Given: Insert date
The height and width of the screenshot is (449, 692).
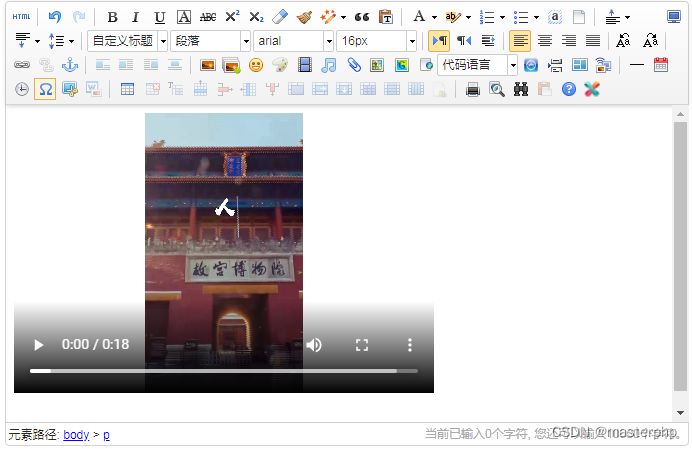Looking at the screenshot, I should (x=661, y=65).
